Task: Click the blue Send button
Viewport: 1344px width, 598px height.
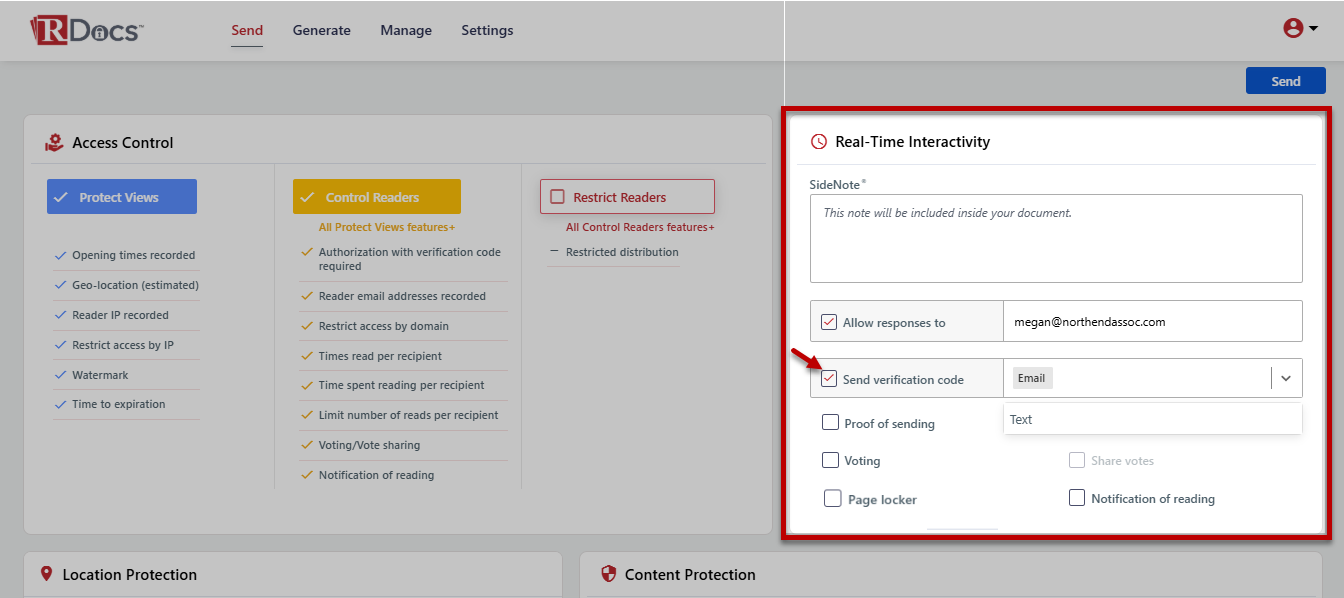Action: tap(1285, 81)
